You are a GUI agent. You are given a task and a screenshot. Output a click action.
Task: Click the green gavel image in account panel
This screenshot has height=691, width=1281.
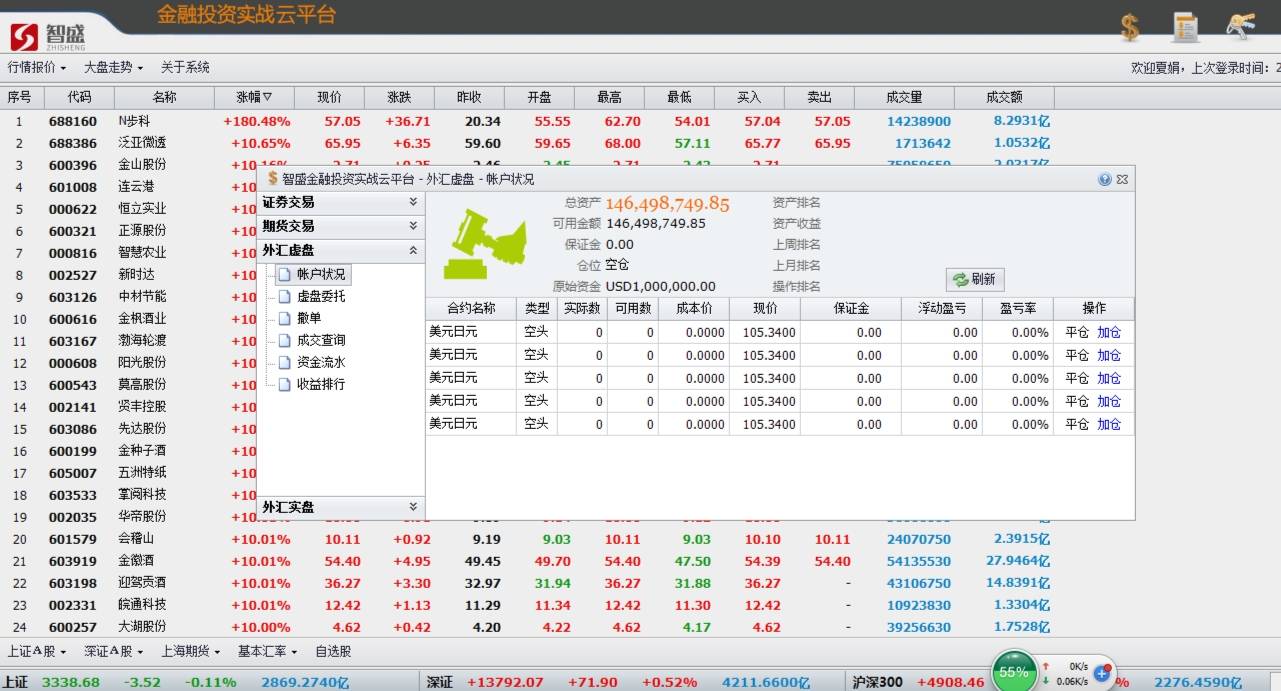point(485,243)
